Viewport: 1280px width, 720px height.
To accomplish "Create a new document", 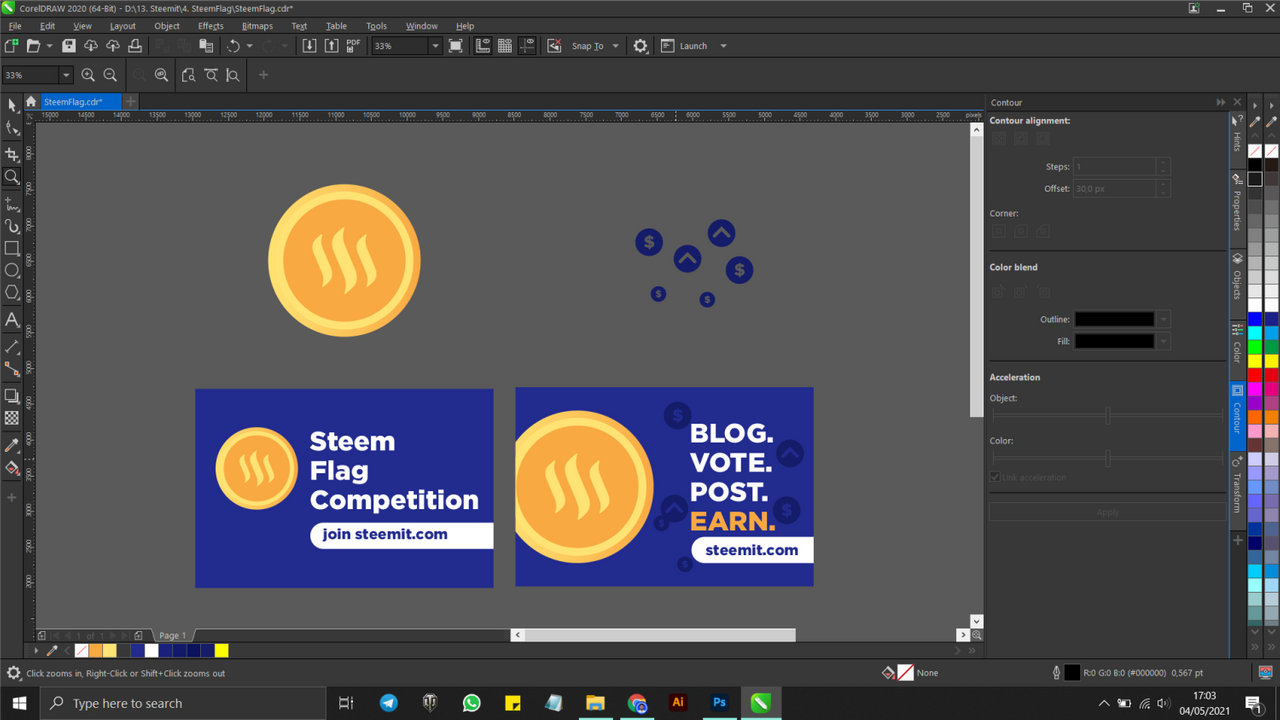I will (x=12, y=46).
